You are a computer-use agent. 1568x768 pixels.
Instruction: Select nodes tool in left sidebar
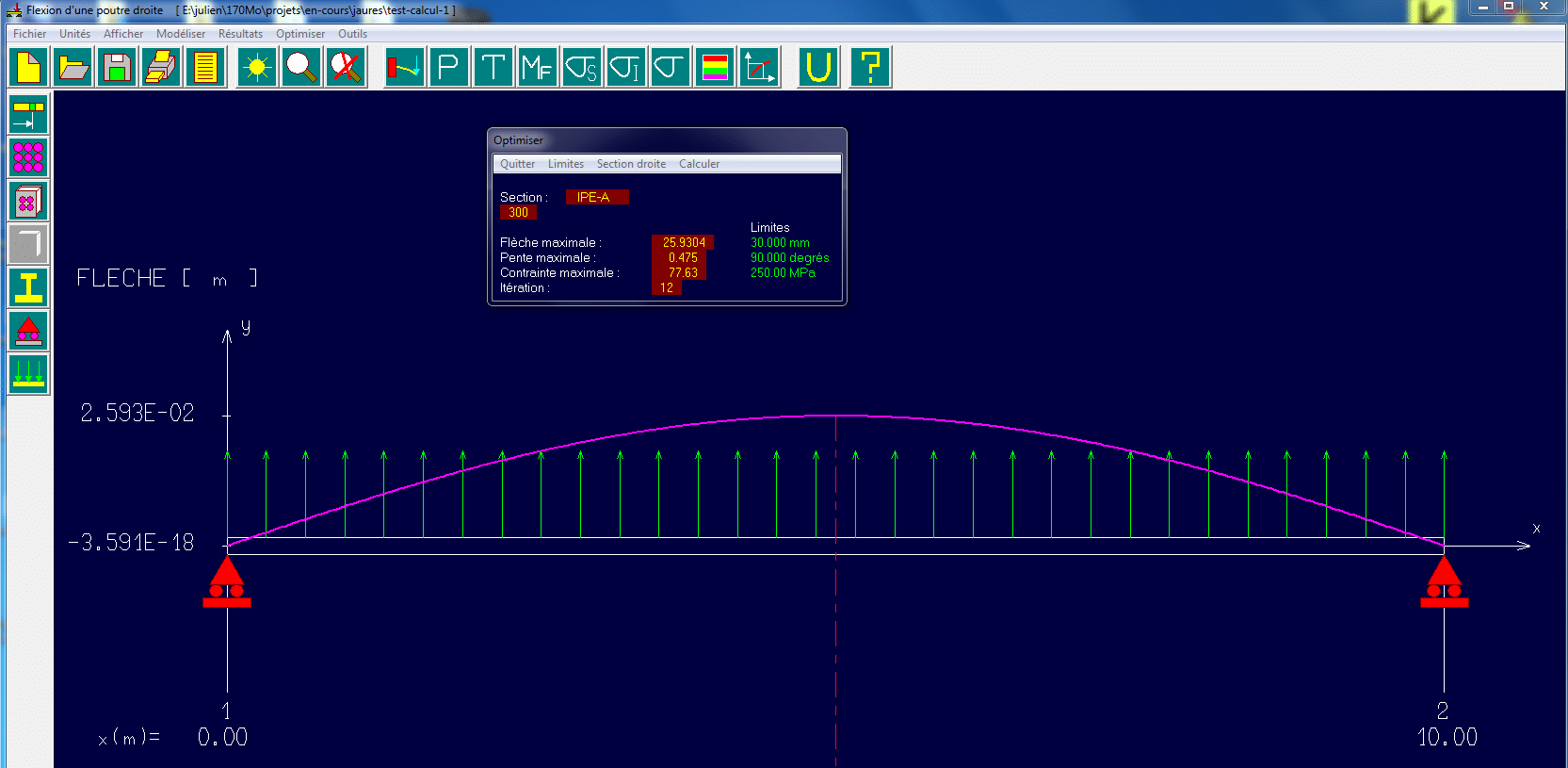point(28,115)
